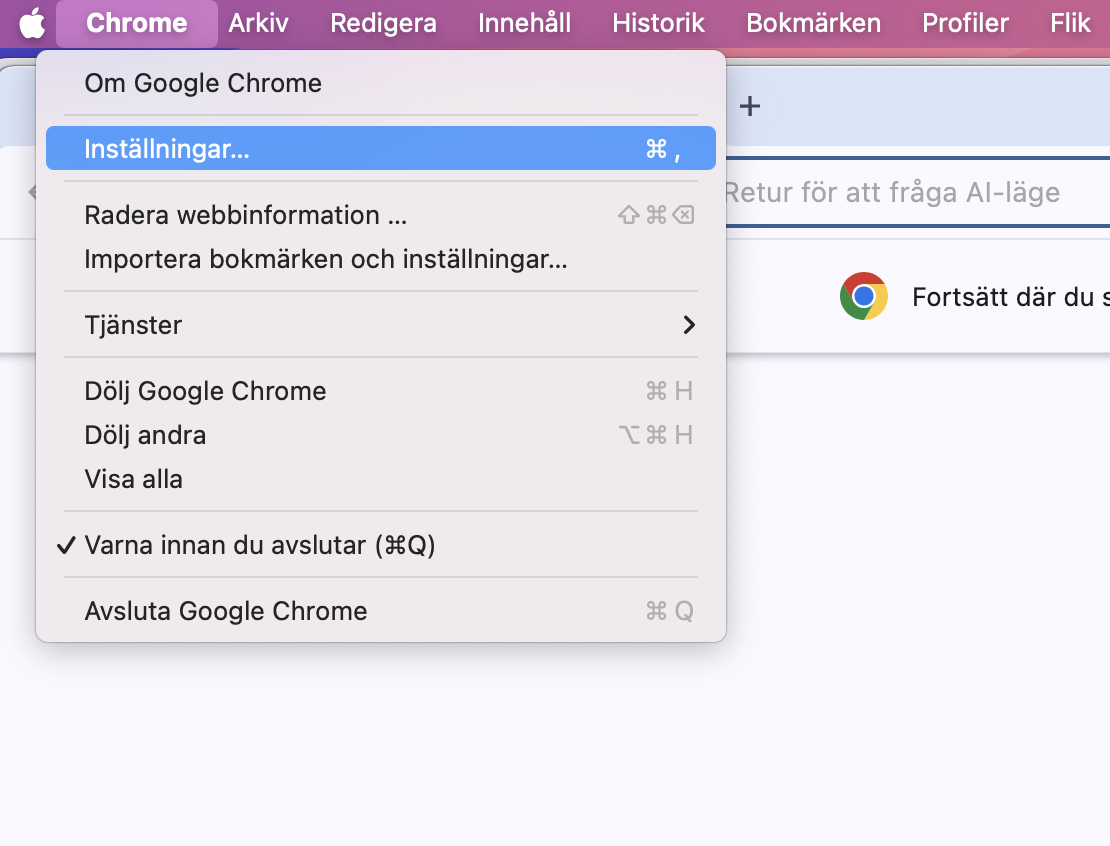
Task: Select Radera webbinformation …
Action: tap(381, 215)
